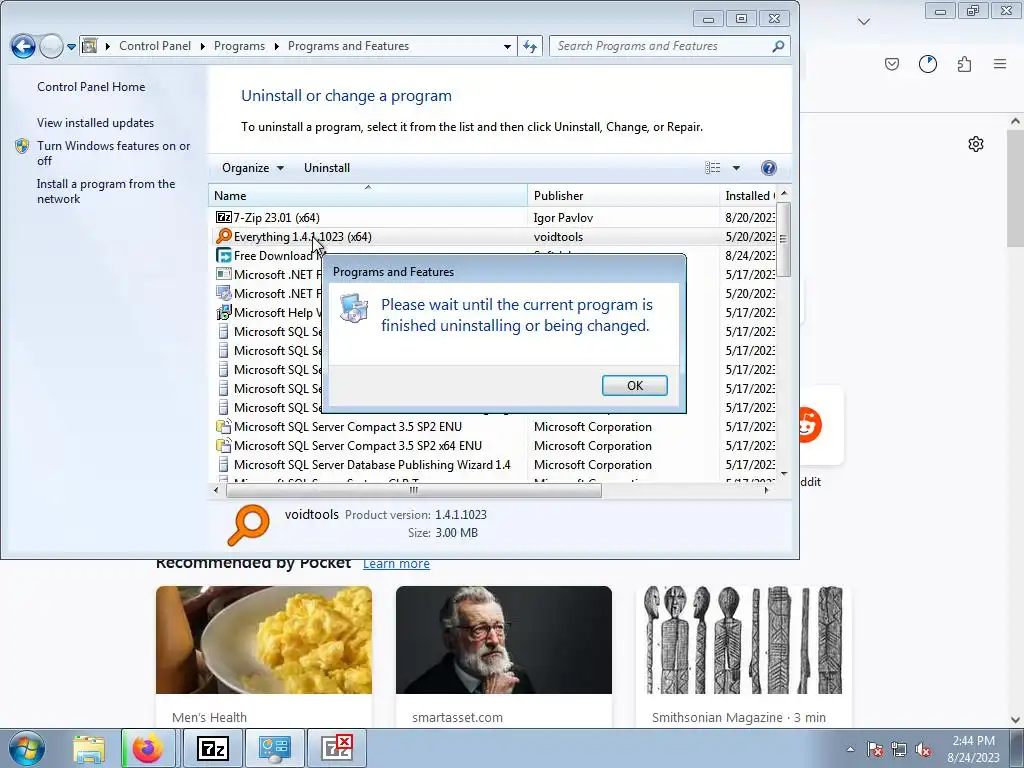Click the Forward navigation arrow in Control Panel
This screenshot has height=768, width=1024.
click(x=51, y=46)
